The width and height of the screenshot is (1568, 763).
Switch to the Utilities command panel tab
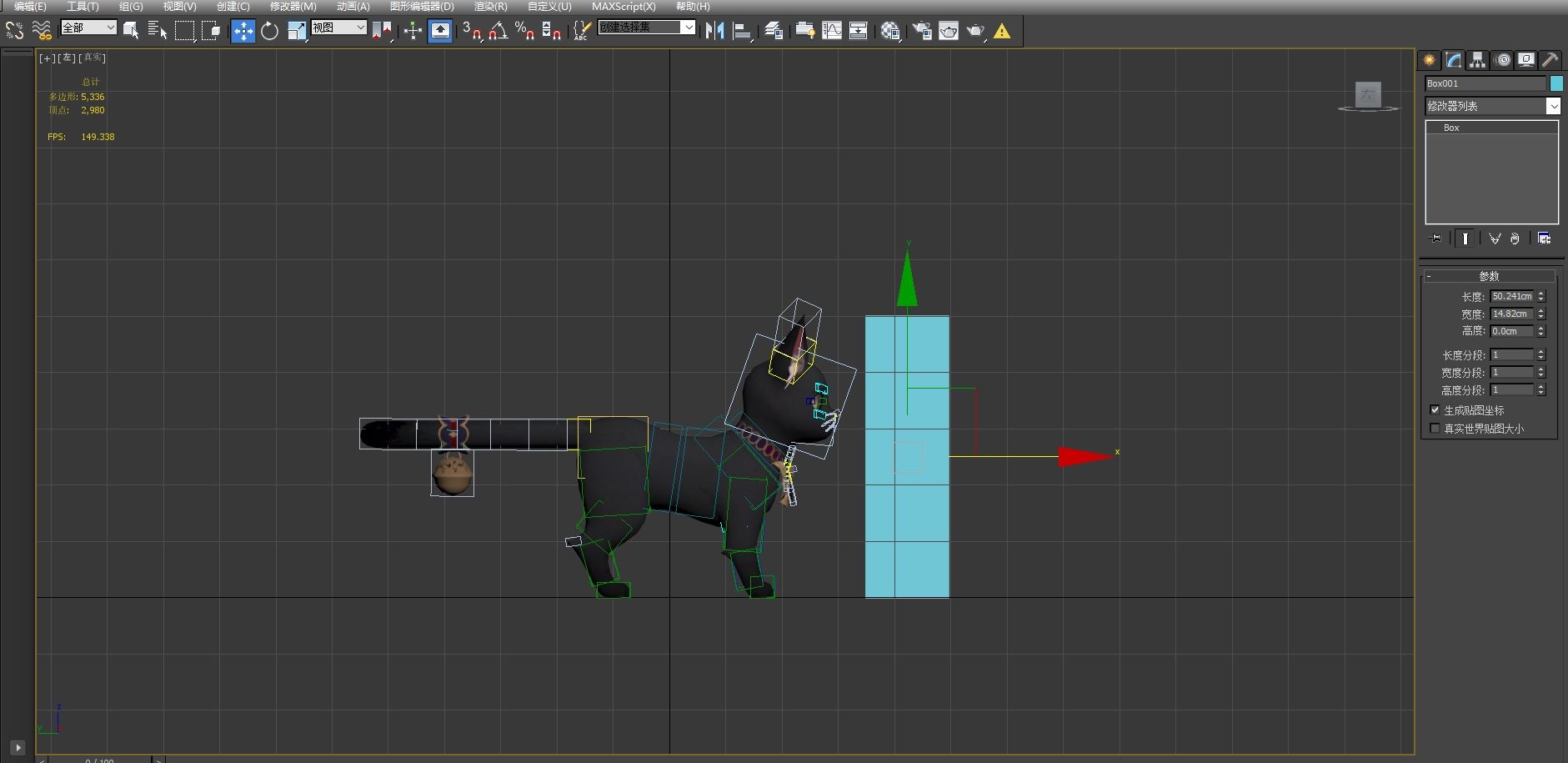[x=1550, y=60]
